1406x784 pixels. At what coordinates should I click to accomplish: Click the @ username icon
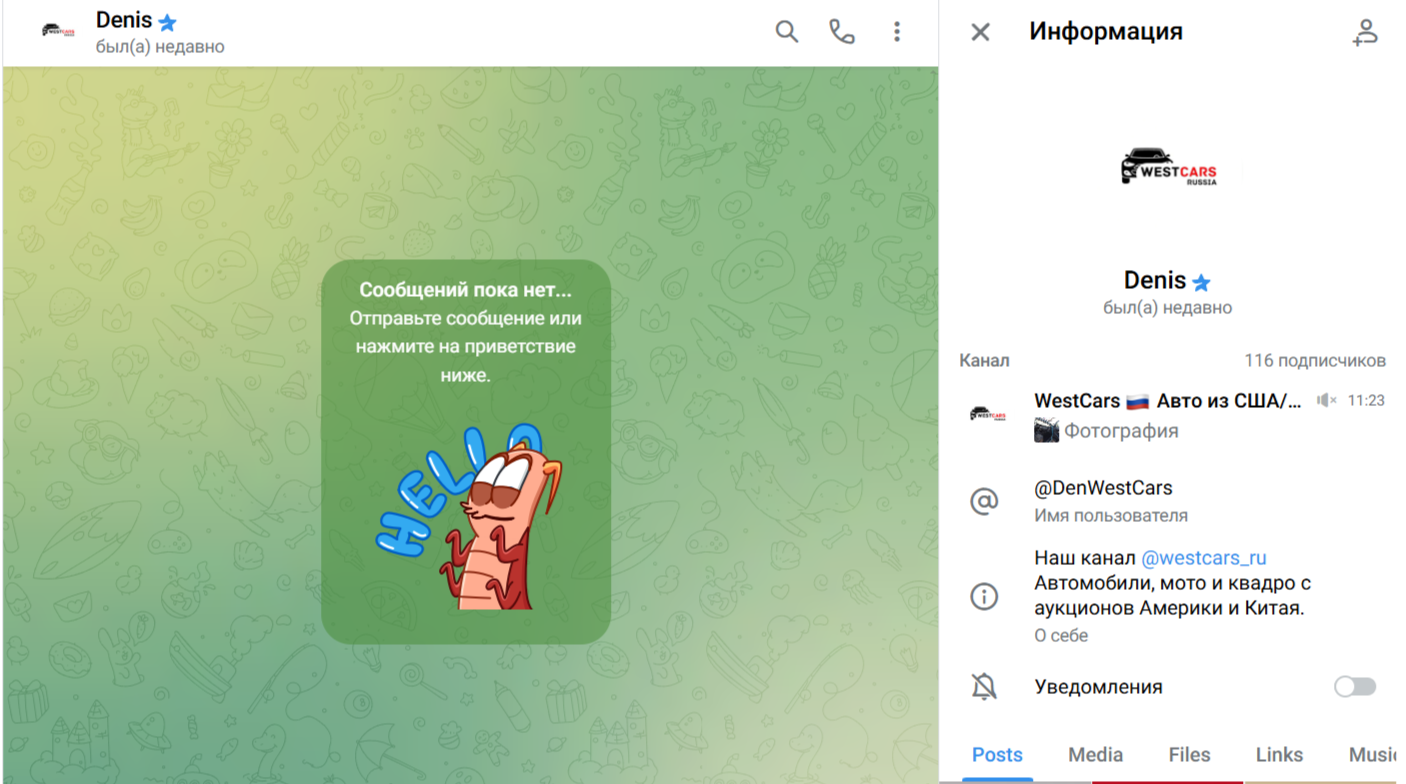click(984, 501)
